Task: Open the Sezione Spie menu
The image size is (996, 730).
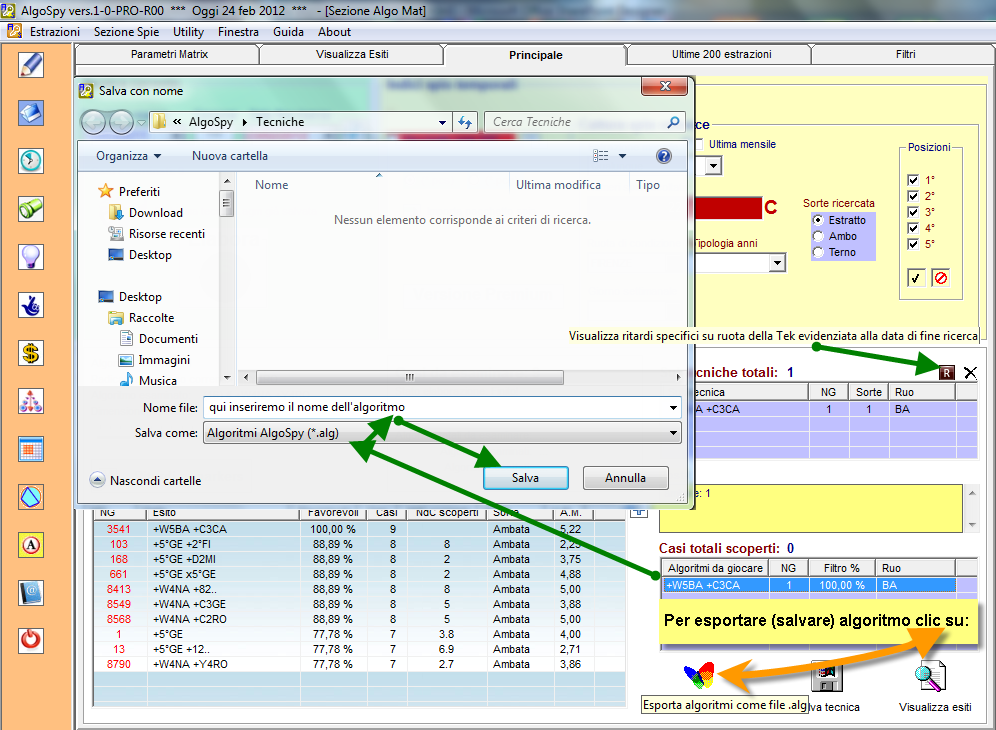Action: (x=126, y=32)
